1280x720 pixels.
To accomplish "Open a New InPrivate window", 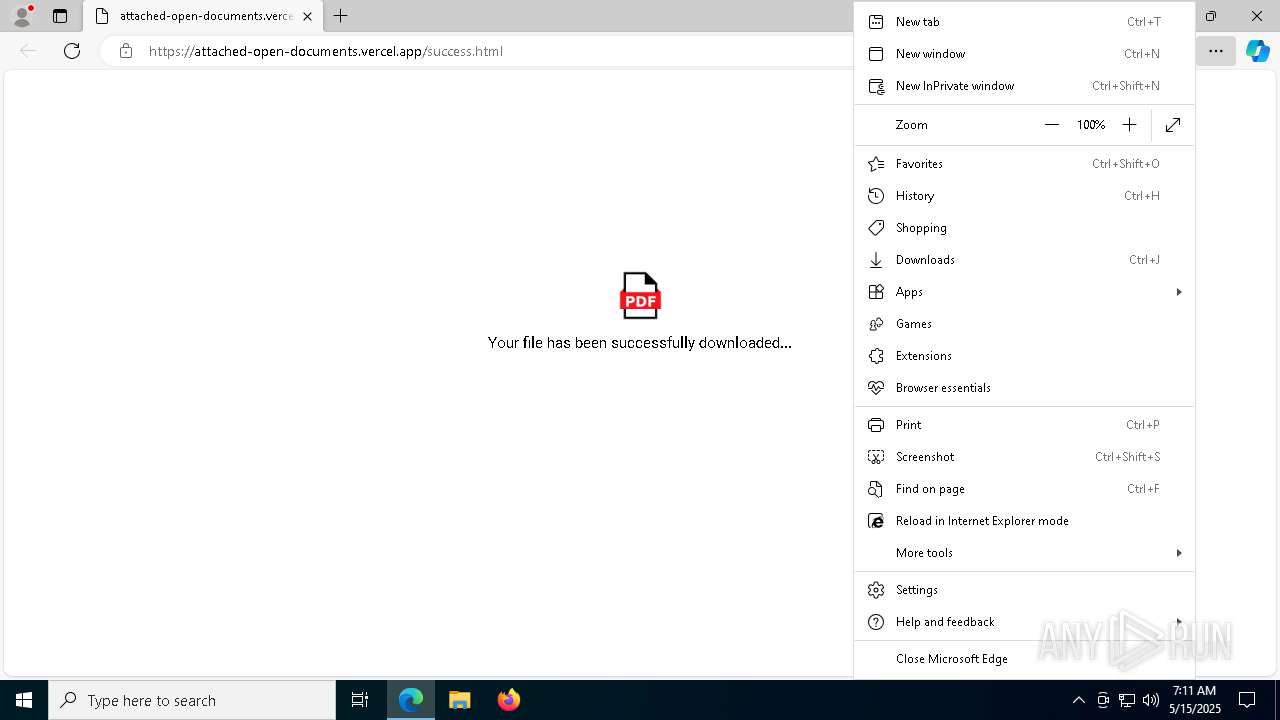I will point(1024,86).
